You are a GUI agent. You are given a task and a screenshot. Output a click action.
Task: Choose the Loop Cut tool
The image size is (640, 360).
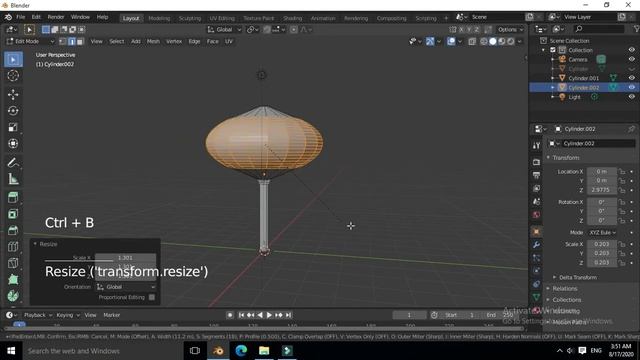13,246
